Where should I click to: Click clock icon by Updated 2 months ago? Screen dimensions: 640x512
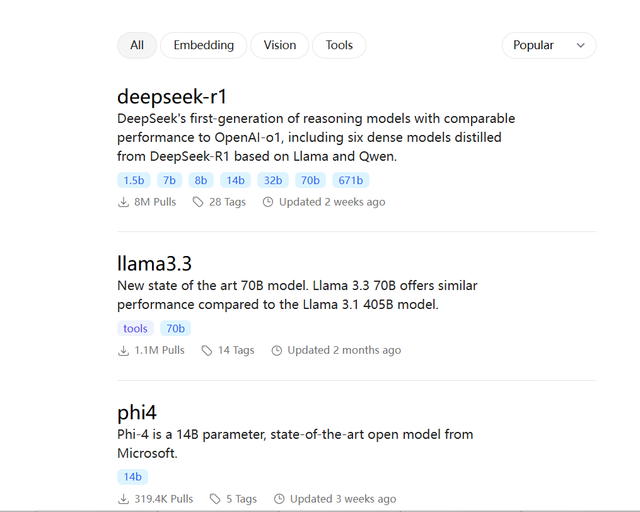[x=277, y=351]
